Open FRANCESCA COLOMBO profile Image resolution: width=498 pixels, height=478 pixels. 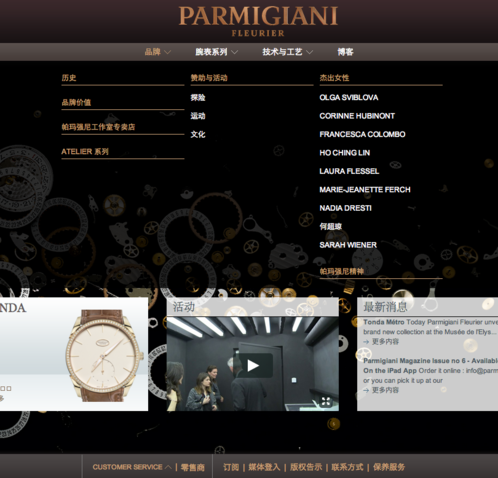362,134
